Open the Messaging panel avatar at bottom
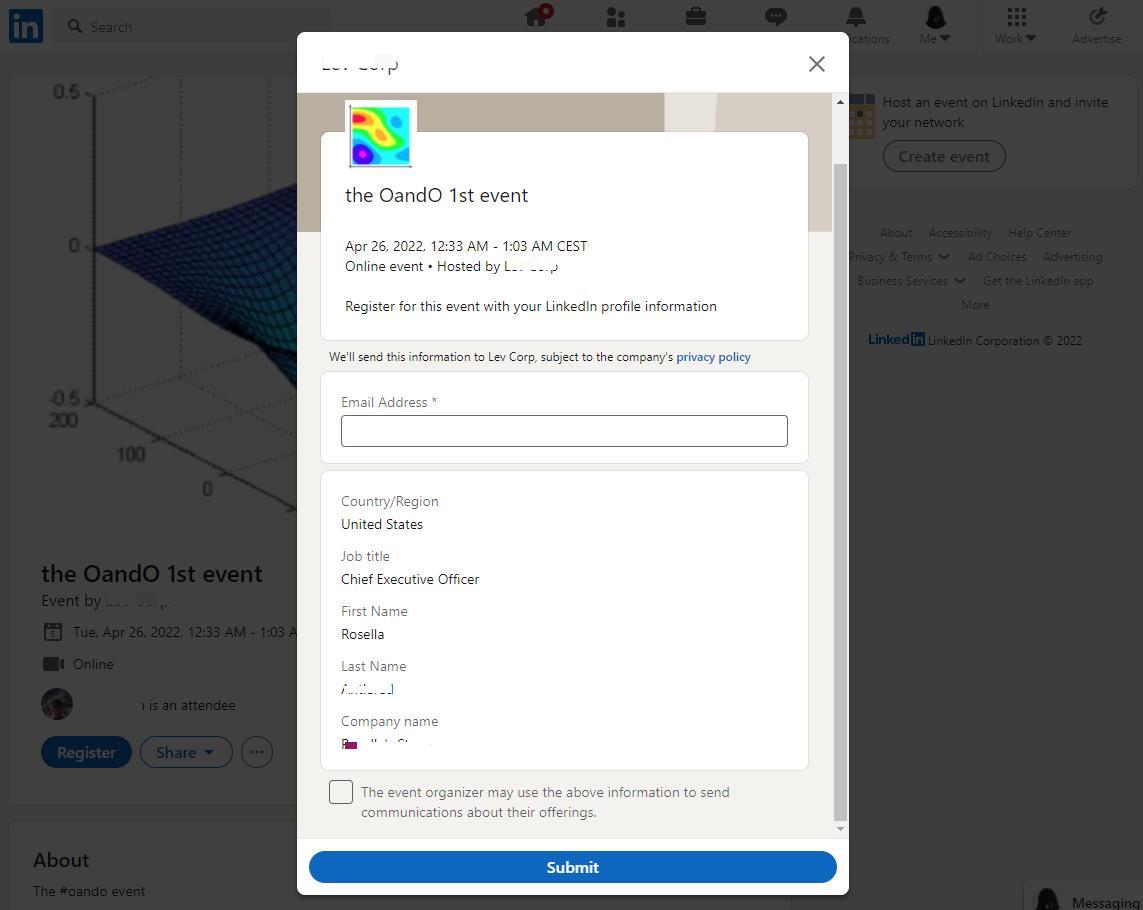The width and height of the screenshot is (1143, 910). tap(1047, 900)
